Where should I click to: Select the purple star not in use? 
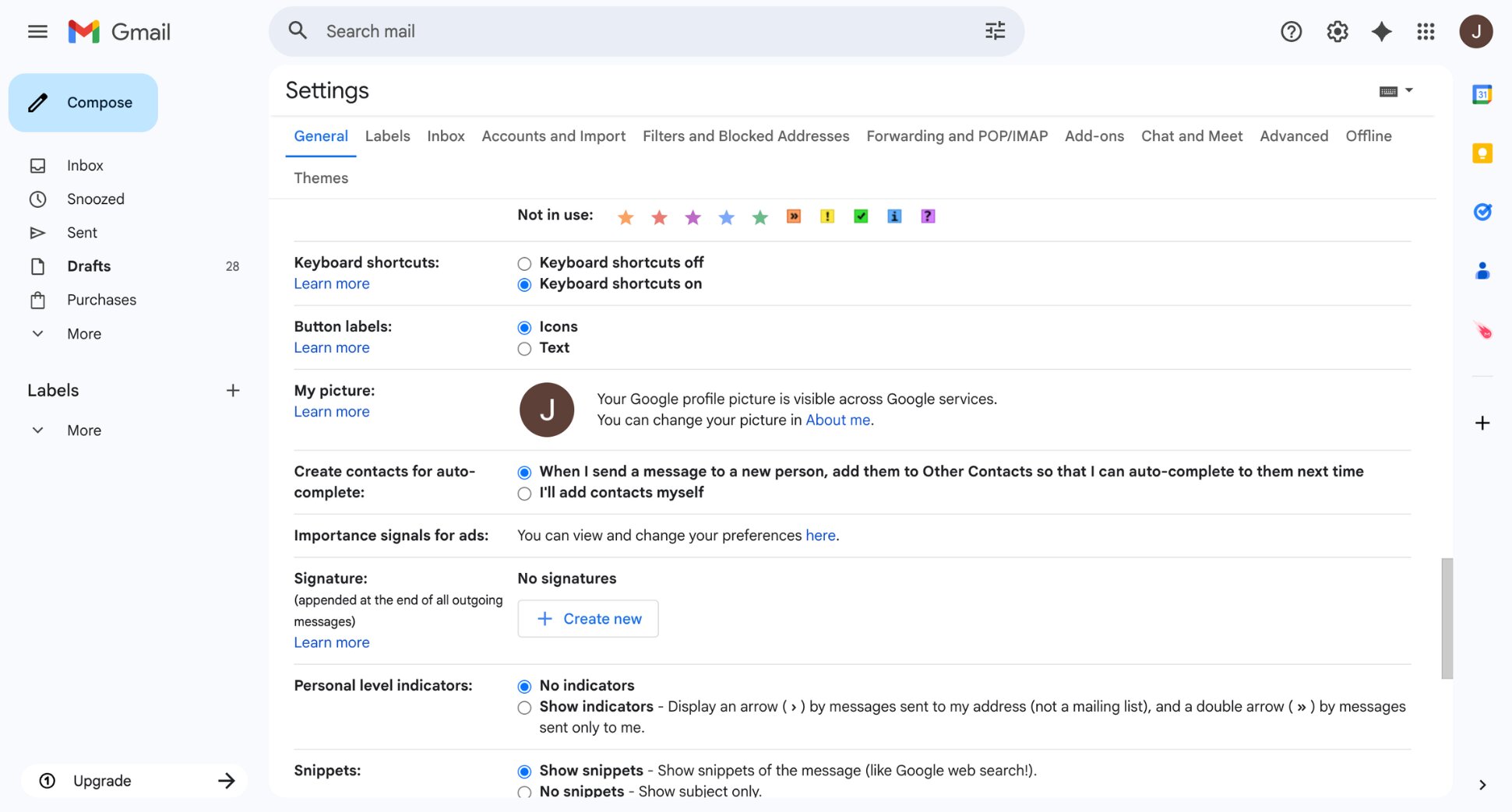tap(693, 217)
